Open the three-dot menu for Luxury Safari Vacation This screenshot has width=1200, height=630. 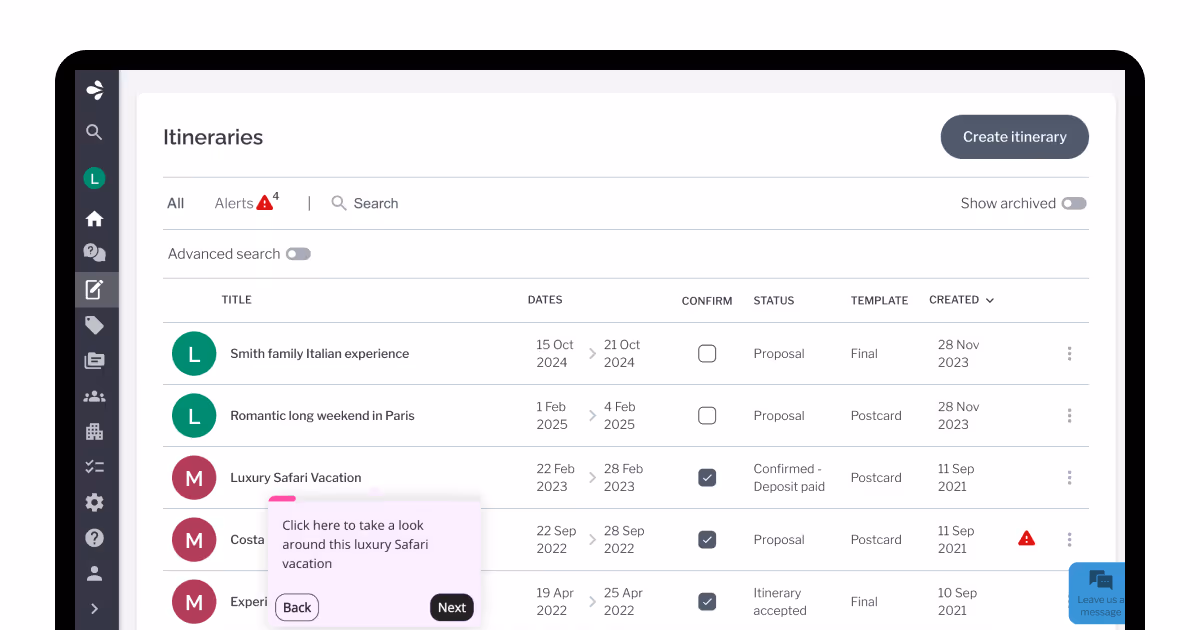coord(1069,478)
